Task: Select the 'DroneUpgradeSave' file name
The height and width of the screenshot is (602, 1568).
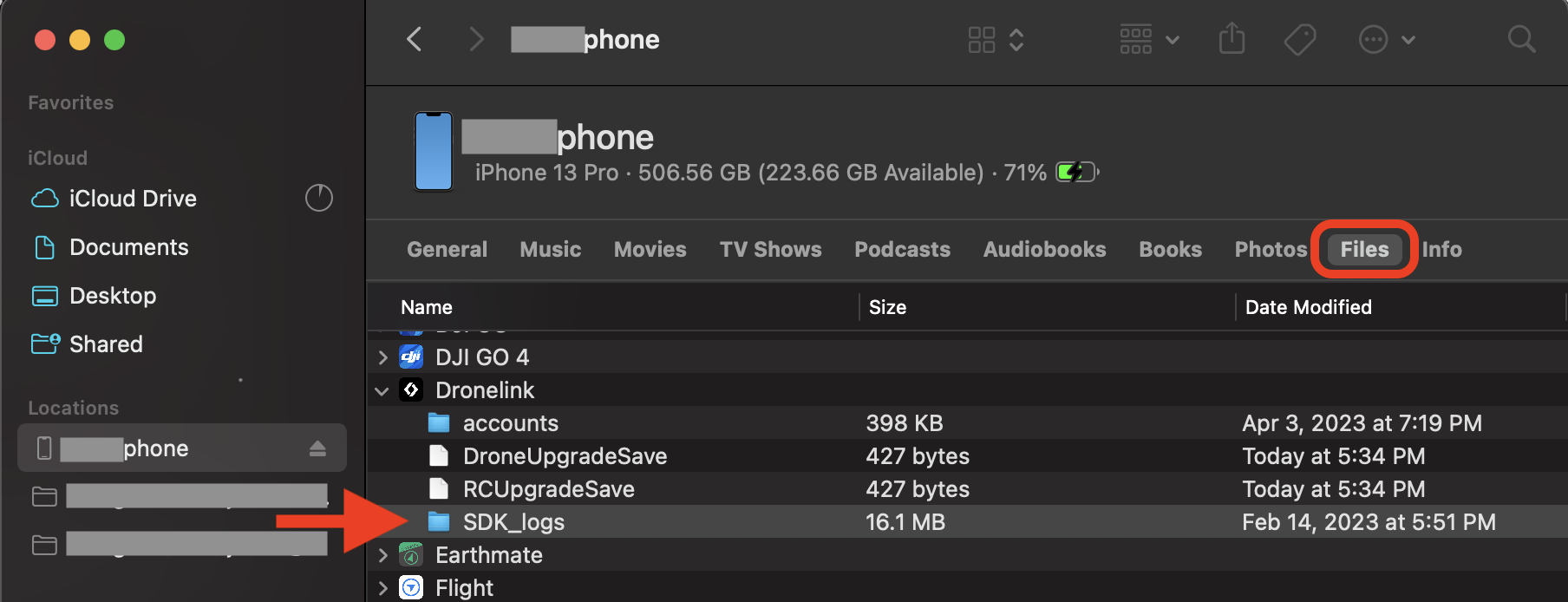Action: (x=565, y=456)
